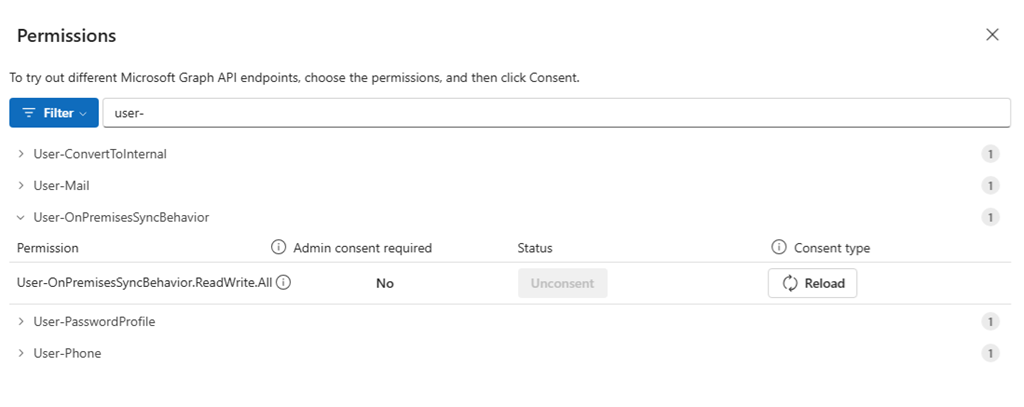Click the count badge on User-OnPremisesSyncBehavior row

click(990, 217)
